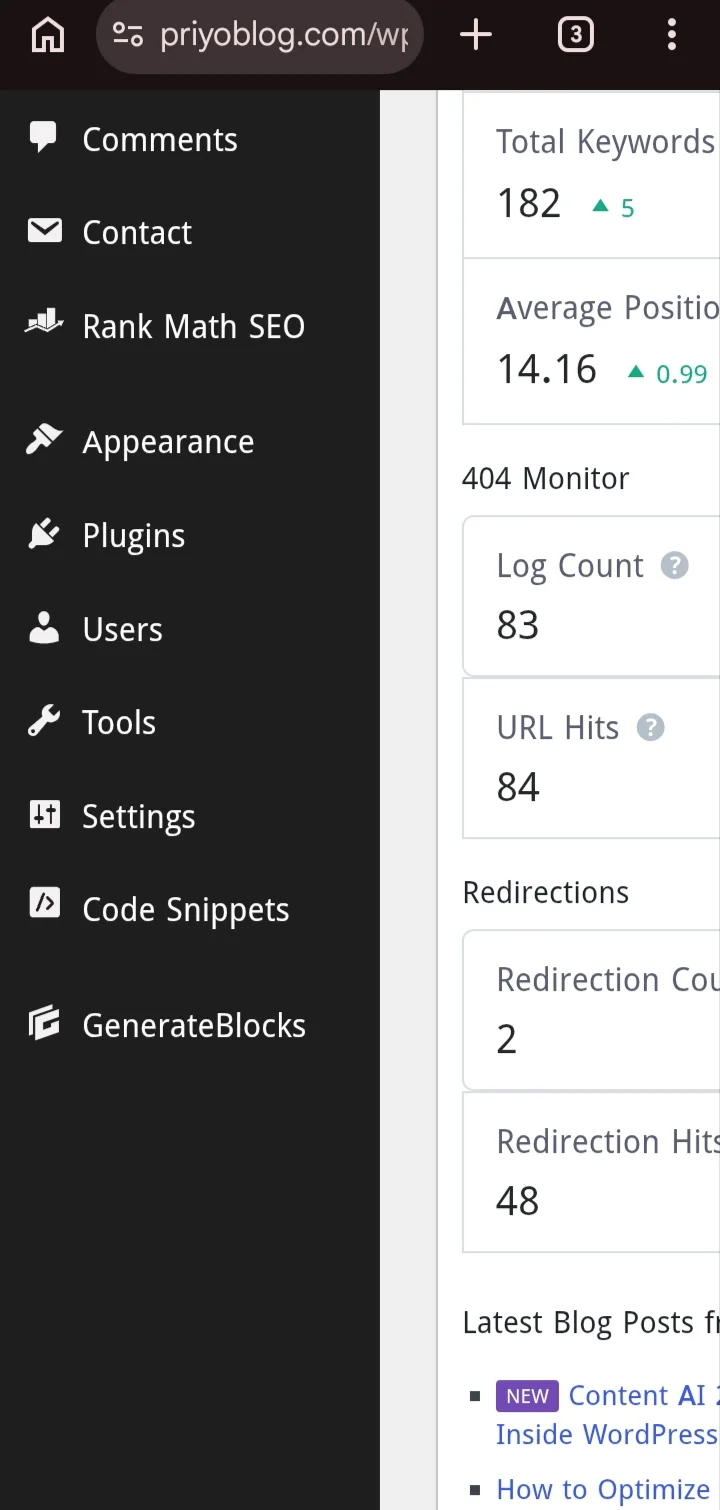Open the browser three-dot menu
The image size is (720, 1510).
(672, 36)
